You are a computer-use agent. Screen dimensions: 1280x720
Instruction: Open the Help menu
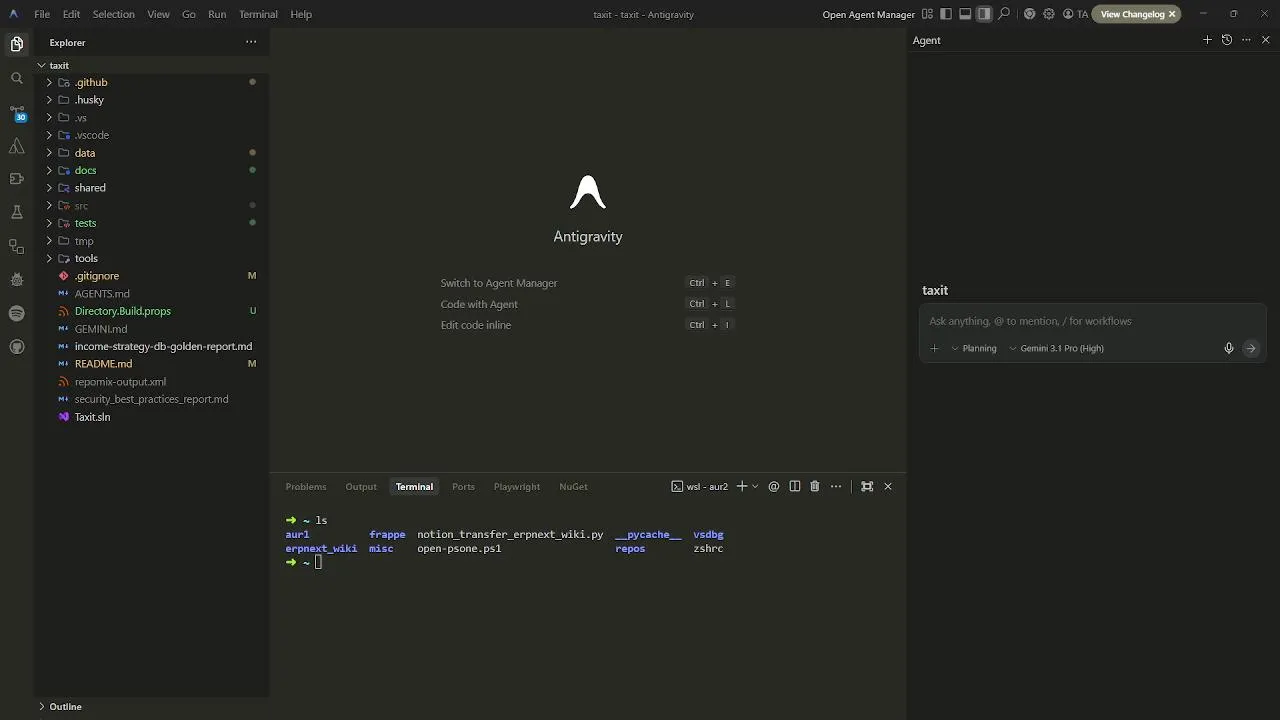[301, 14]
